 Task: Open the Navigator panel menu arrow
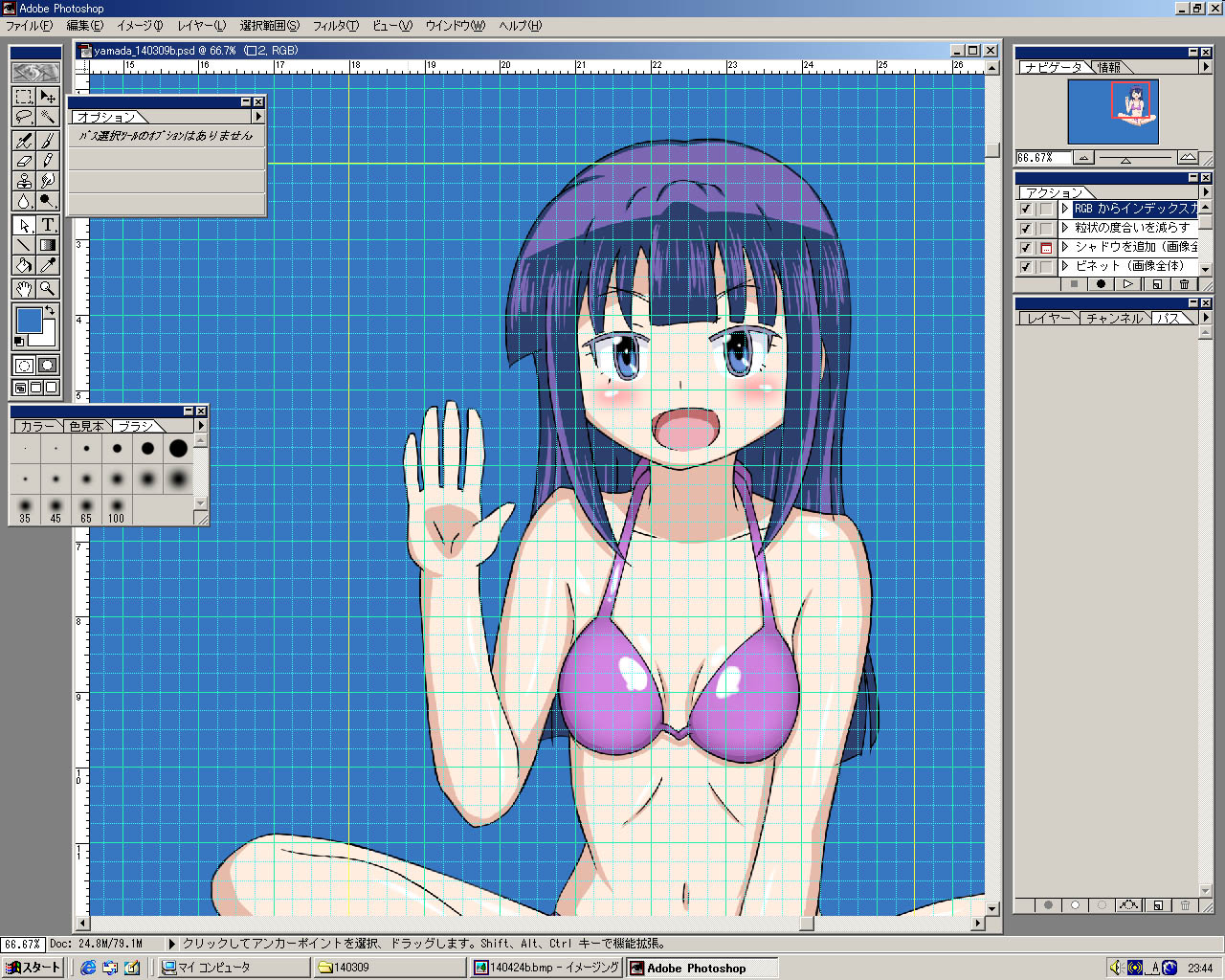pyautogui.click(x=1205, y=67)
